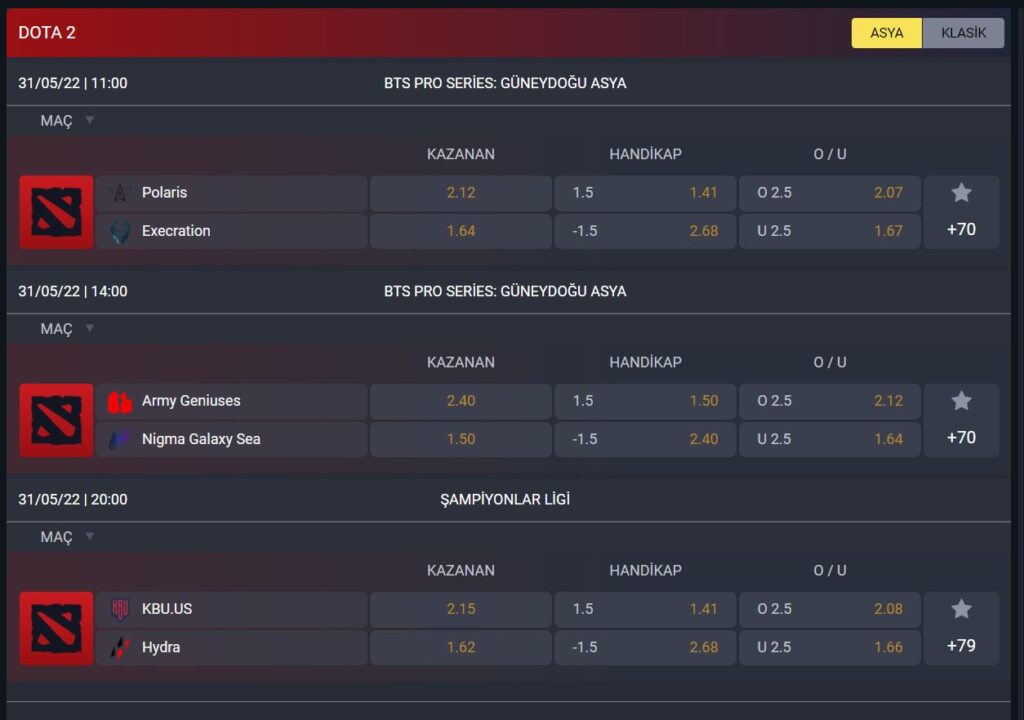Select Hydra handicap -1.5 at 2.68

645,647
